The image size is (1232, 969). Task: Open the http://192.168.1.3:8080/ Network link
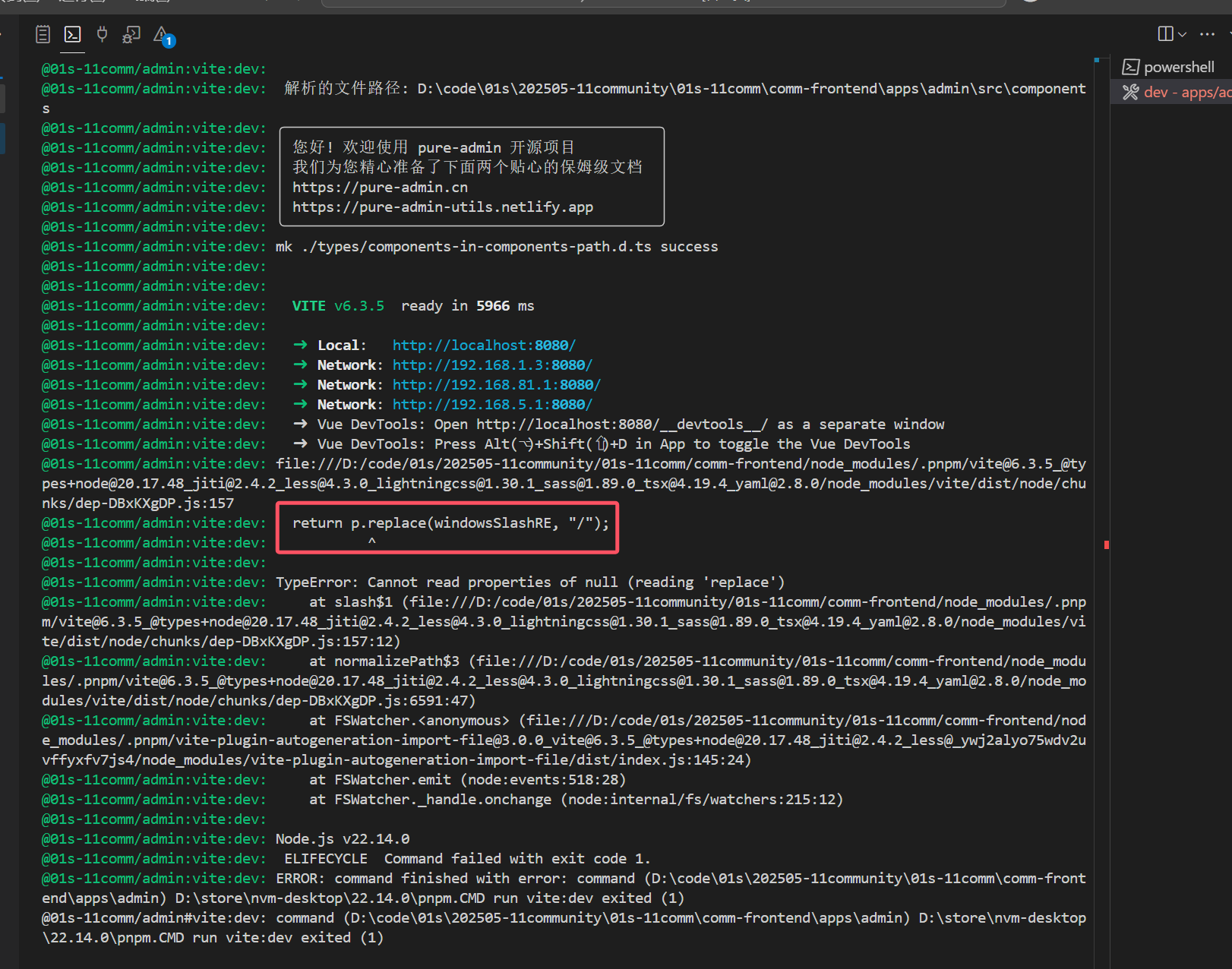492,365
